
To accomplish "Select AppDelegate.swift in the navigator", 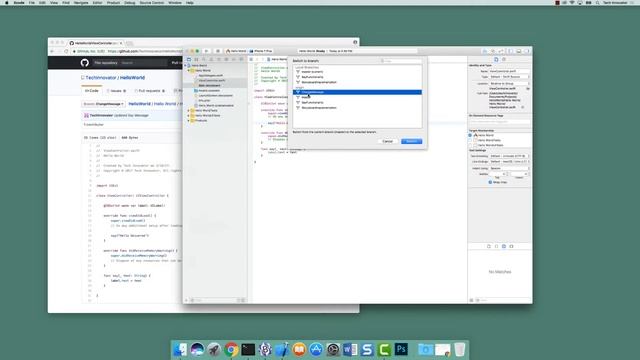I will tap(210, 76).
